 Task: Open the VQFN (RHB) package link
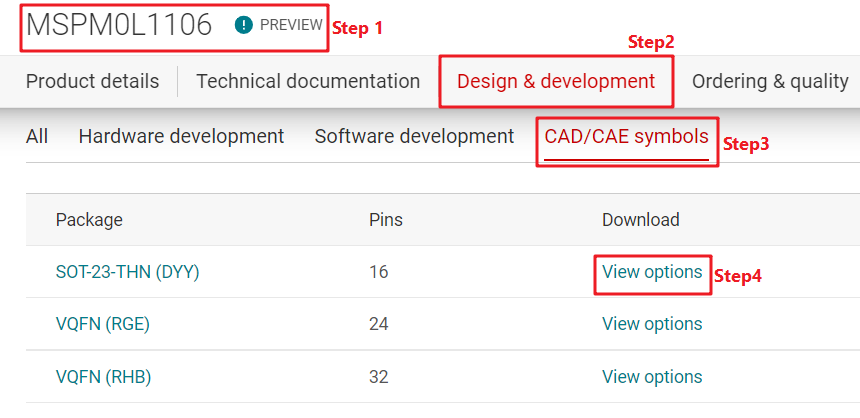tap(103, 377)
